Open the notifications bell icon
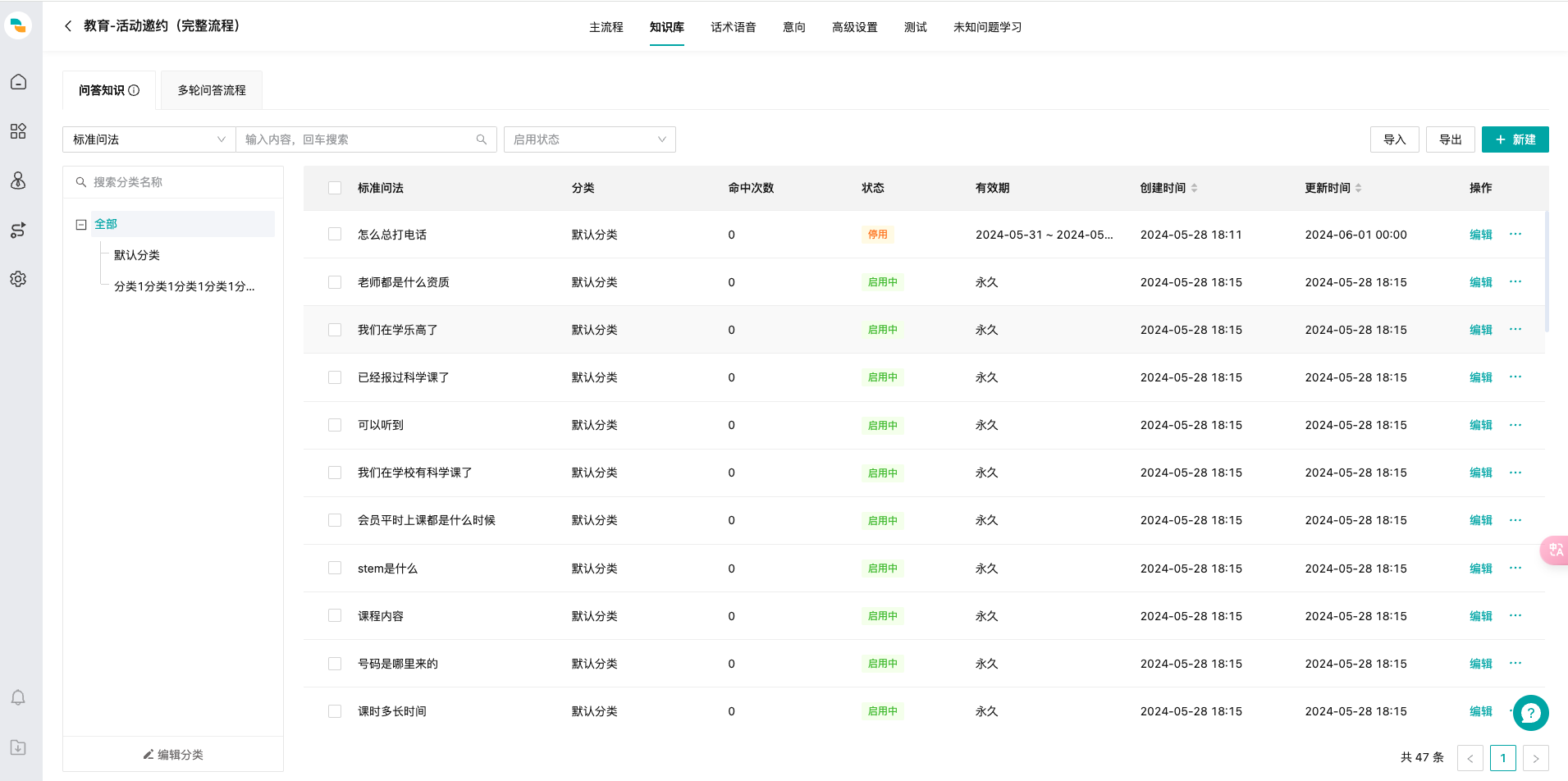Screen dimensions: 1568x781 tap(18, 697)
